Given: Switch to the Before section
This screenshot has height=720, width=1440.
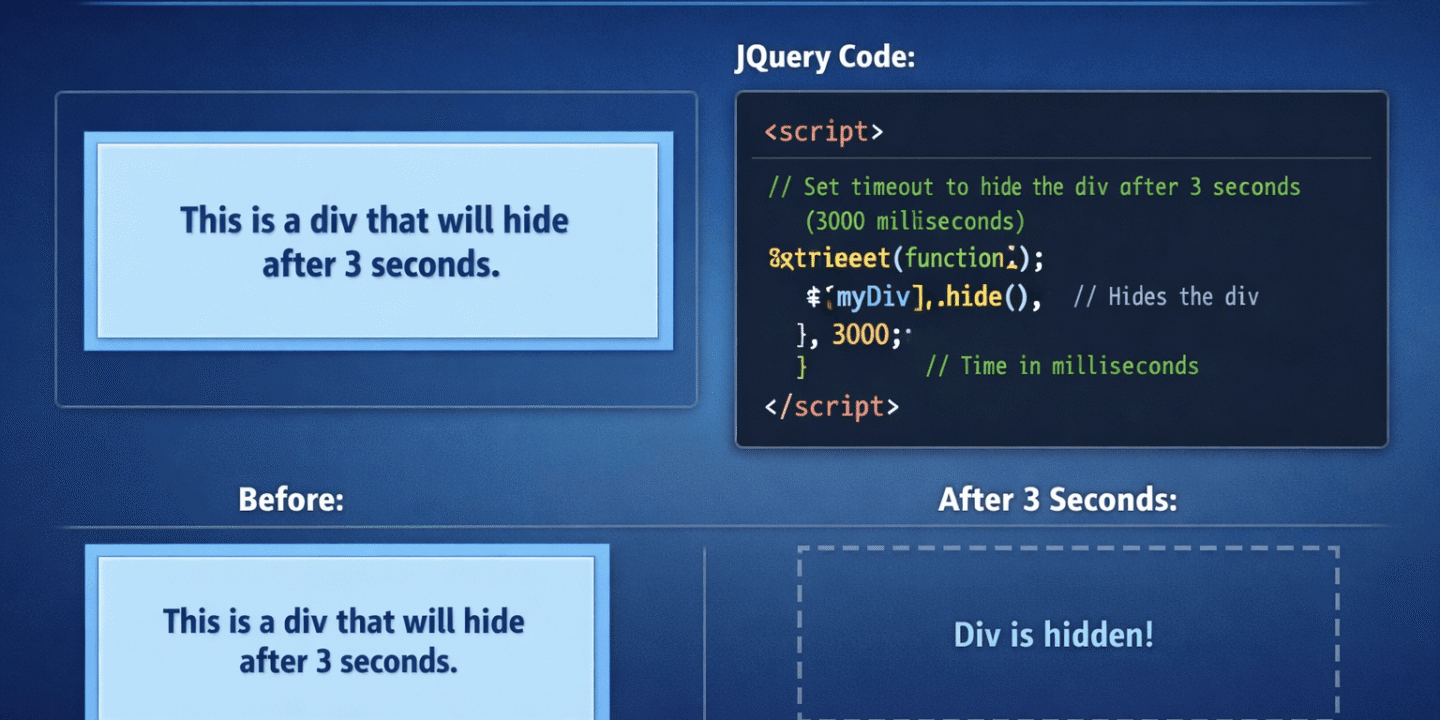Looking at the screenshot, I should (x=290, y=499).
